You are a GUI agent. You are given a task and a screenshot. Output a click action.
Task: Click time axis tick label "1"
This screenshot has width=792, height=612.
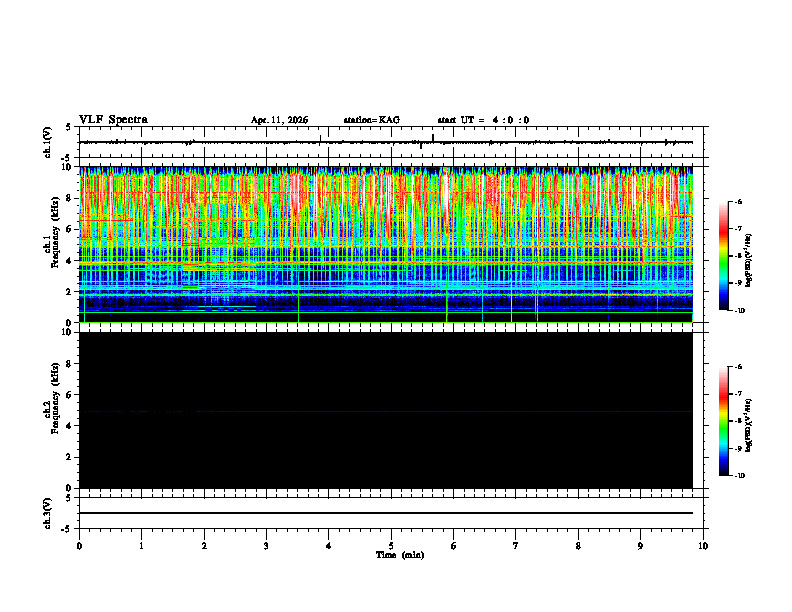point(141,546)
